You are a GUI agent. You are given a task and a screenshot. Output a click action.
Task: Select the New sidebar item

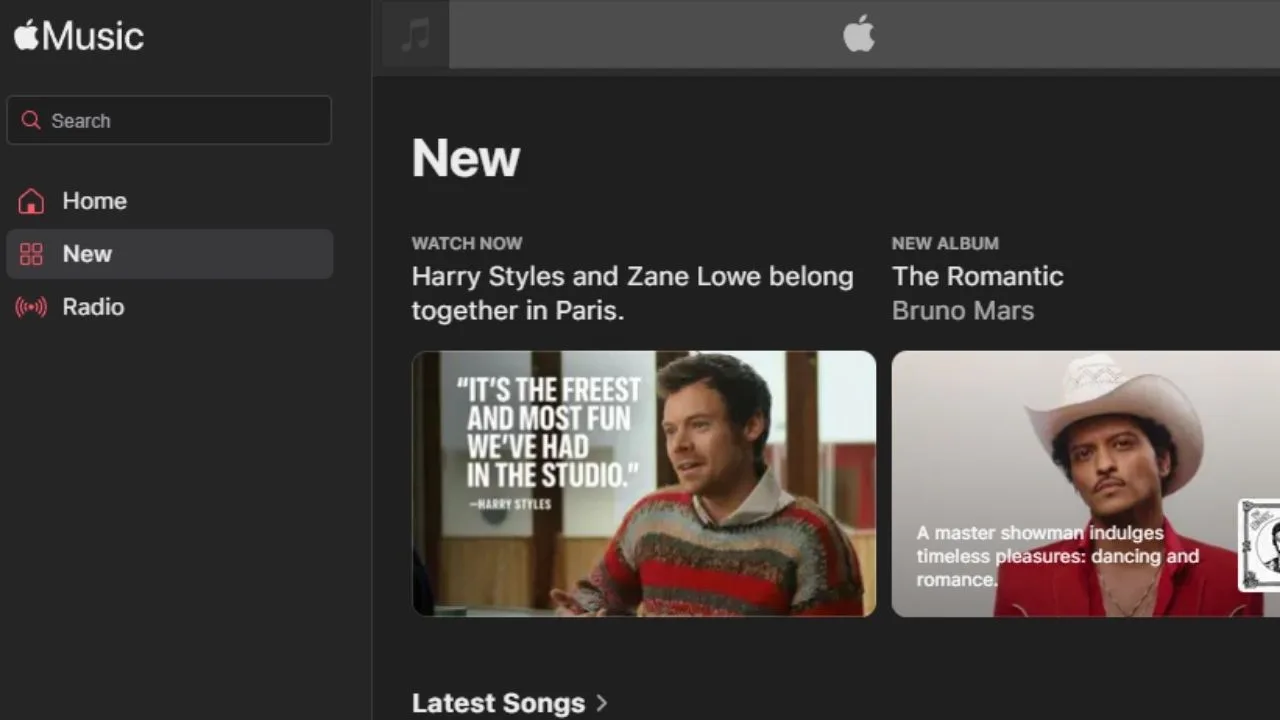169,254
